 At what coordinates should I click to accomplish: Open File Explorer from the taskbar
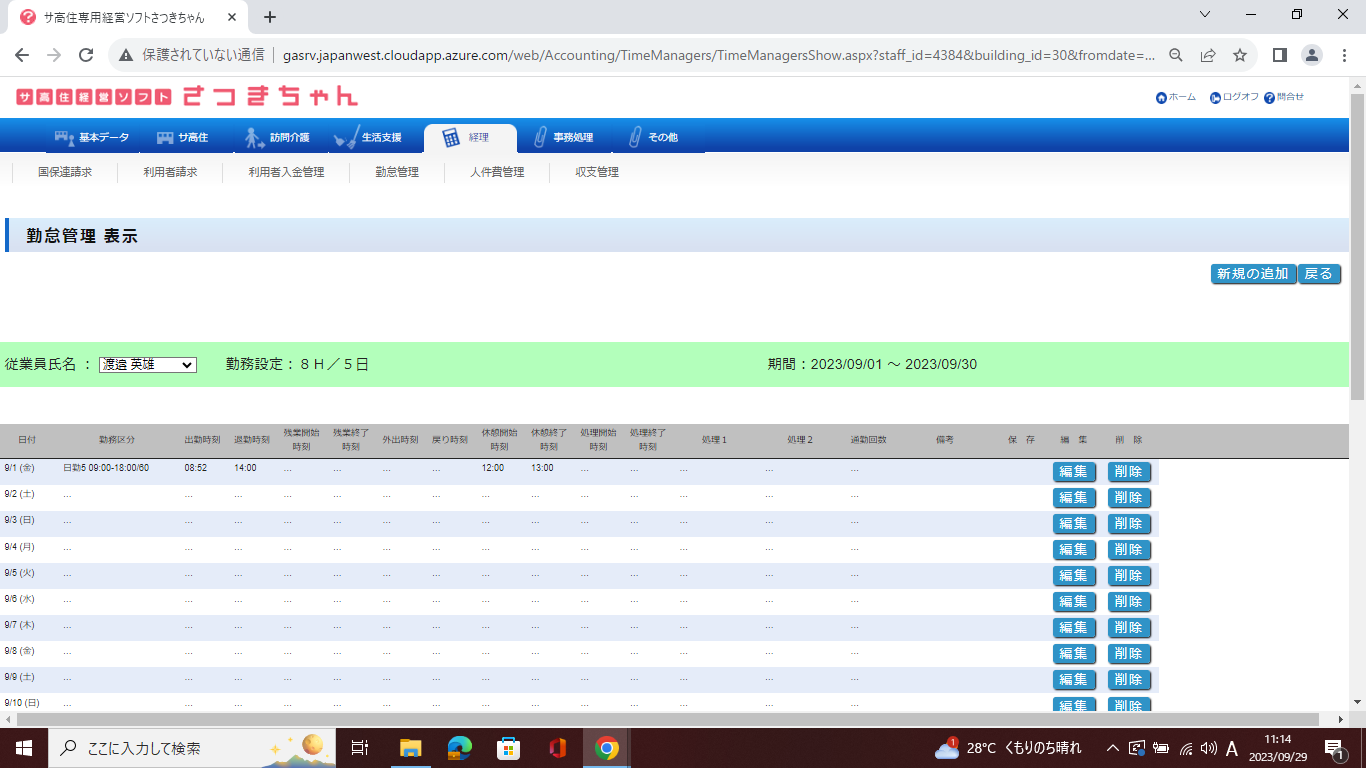[x=411, y=748]
